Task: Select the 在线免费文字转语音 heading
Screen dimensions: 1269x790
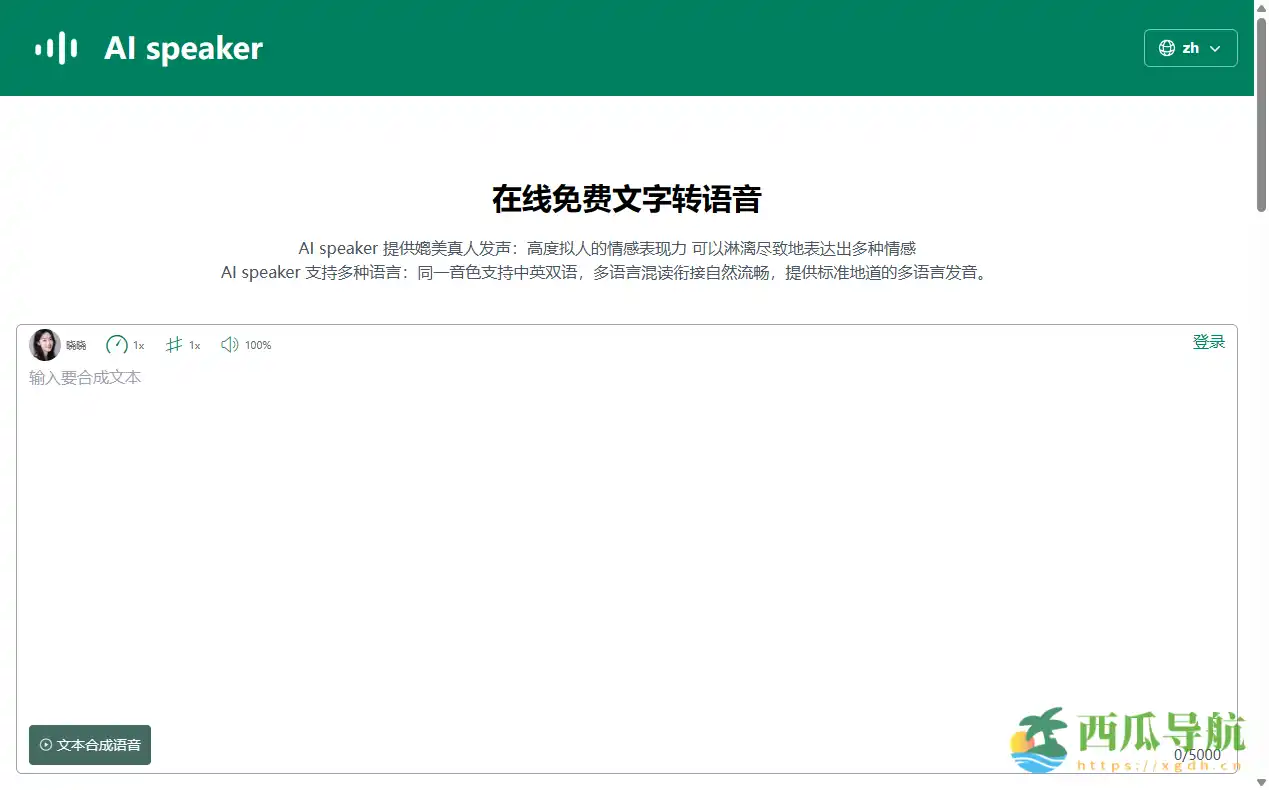Action: pyautogui.click(x=626, y=199)
